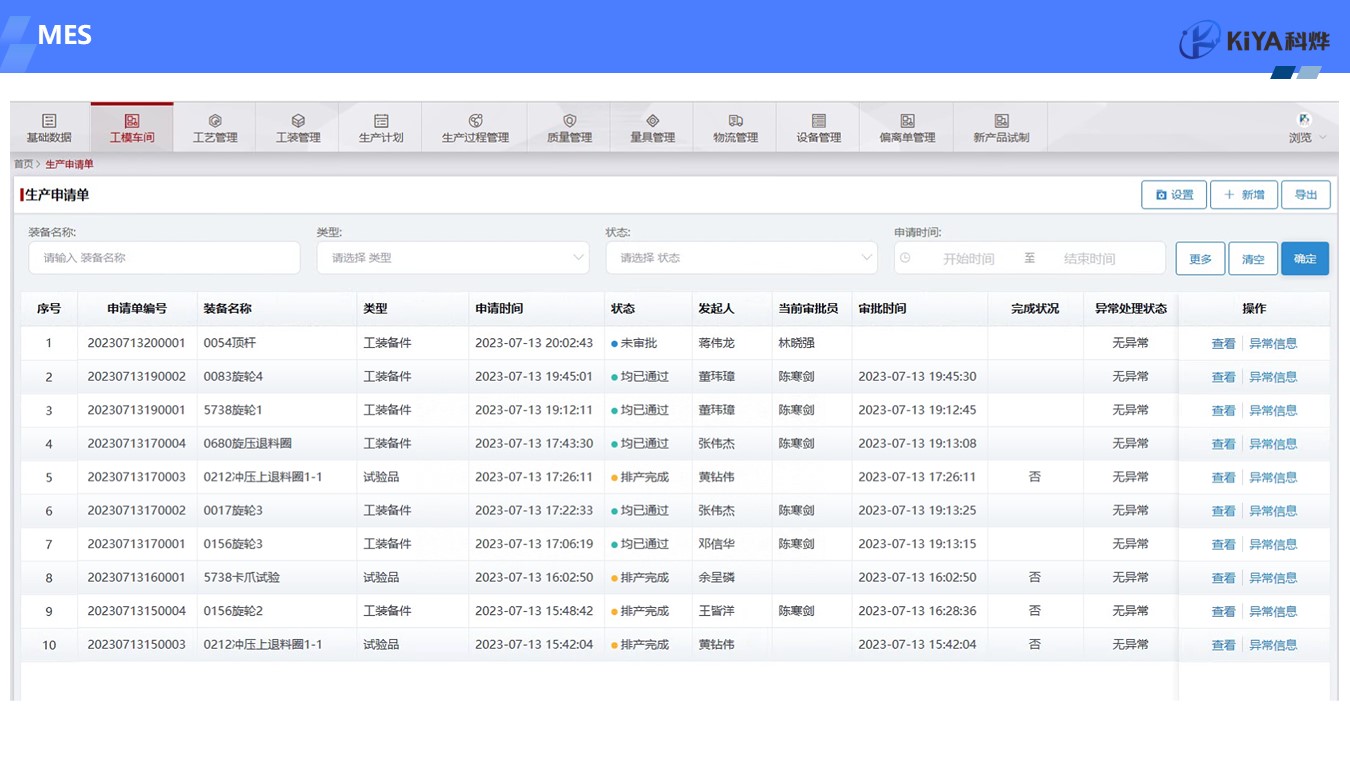Open 异常信息 for row 5738卡爪试验
This screenshot has height=759, width=1350.
tap(1273, 578)
